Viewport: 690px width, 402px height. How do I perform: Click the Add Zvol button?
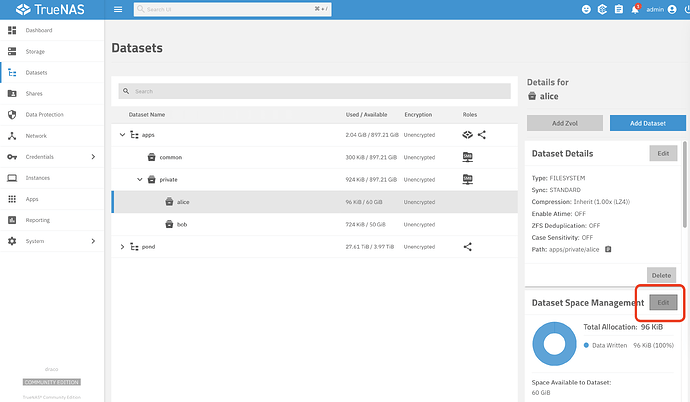[565, 123]
